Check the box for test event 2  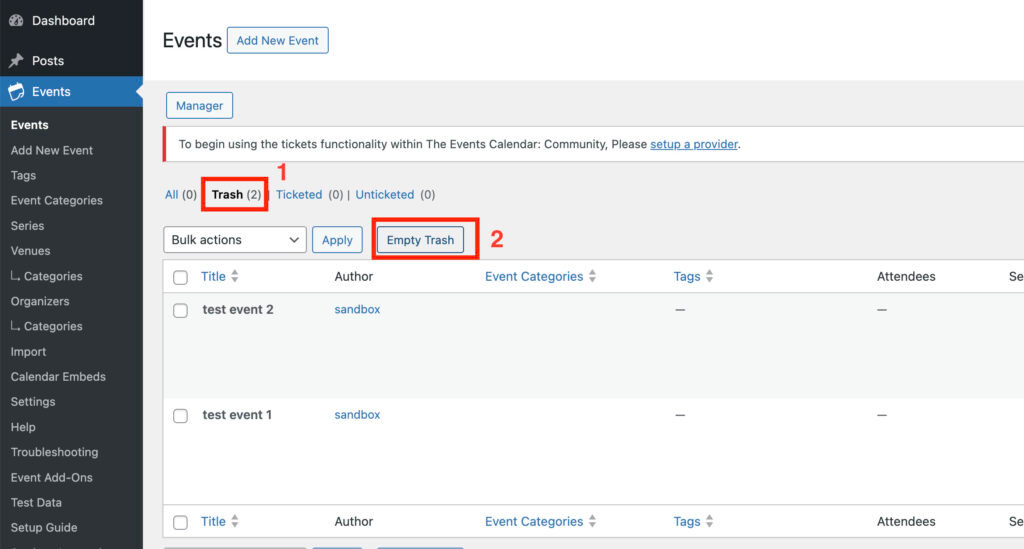[x=180, y=311]
